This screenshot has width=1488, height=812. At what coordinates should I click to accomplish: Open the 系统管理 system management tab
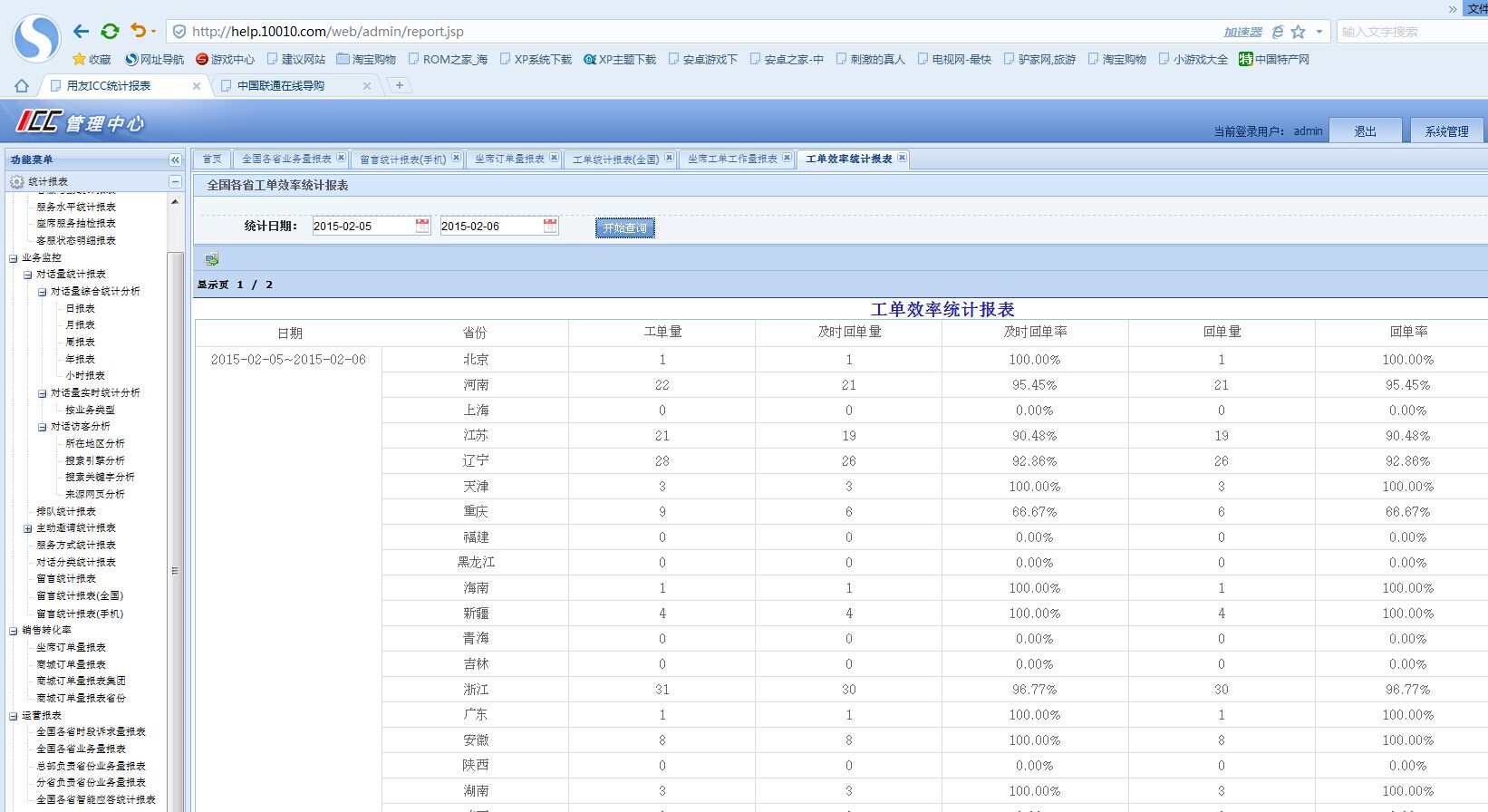click(1446, 130)
